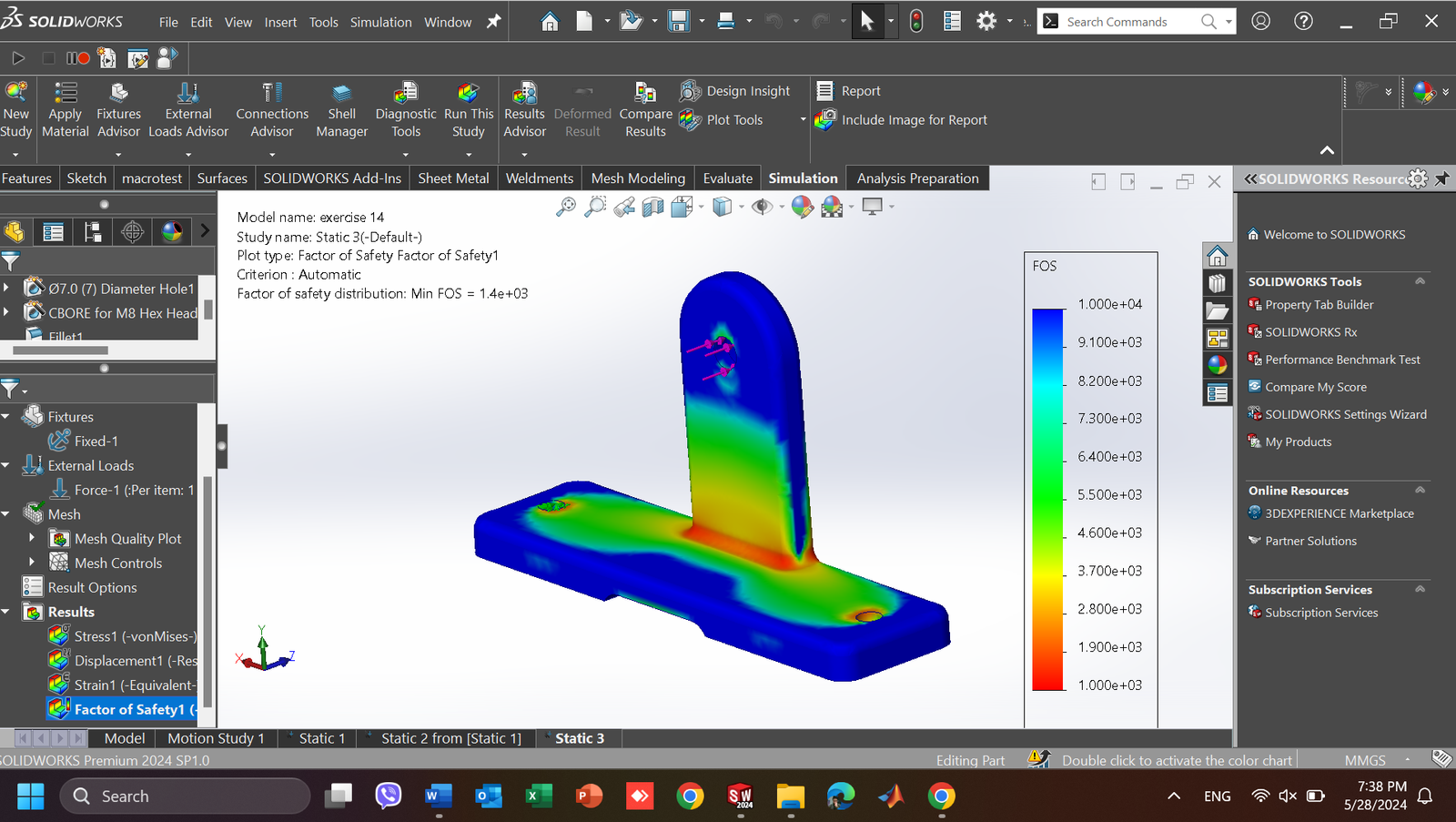
Task: Click the FOS color legend bar
Action: [1047, 499]
